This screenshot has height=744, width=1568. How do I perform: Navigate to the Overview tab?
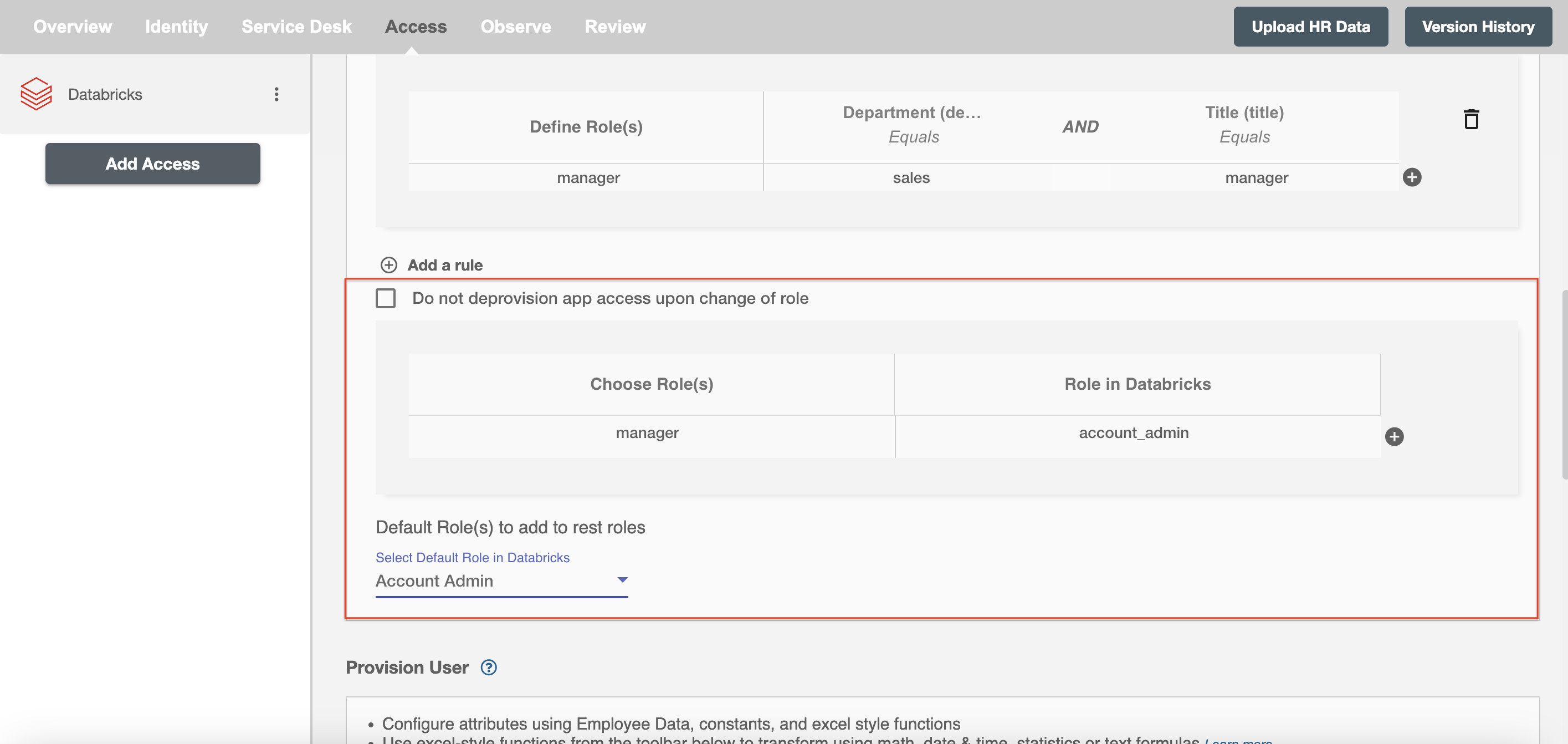click(x=72, y=26)
